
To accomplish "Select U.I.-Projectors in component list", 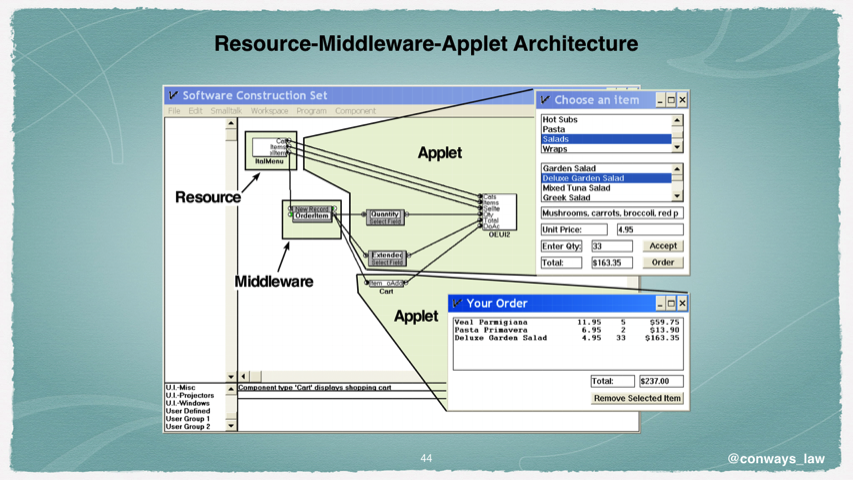I will (x=190, y=395).
